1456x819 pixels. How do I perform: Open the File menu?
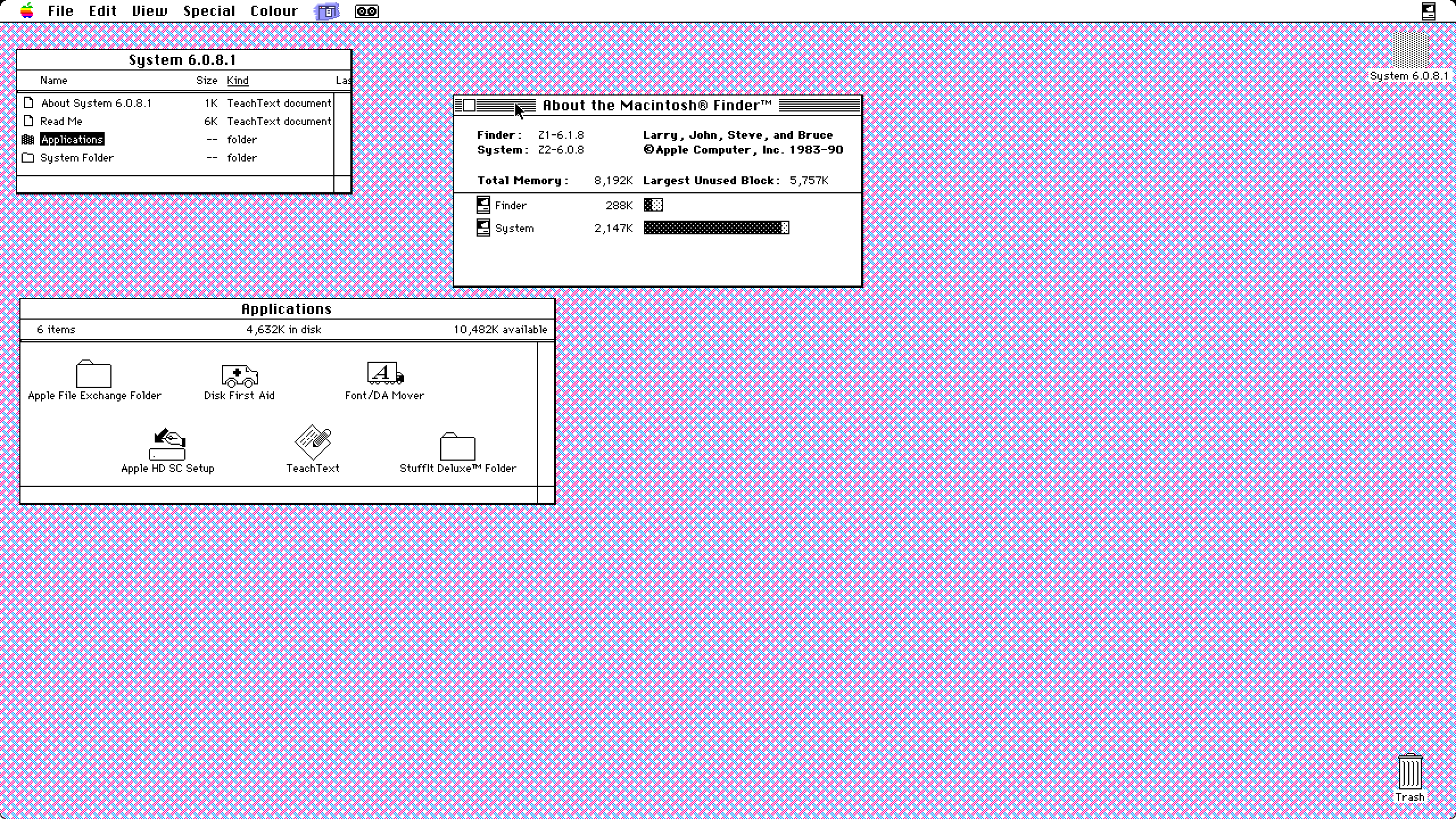60,11
